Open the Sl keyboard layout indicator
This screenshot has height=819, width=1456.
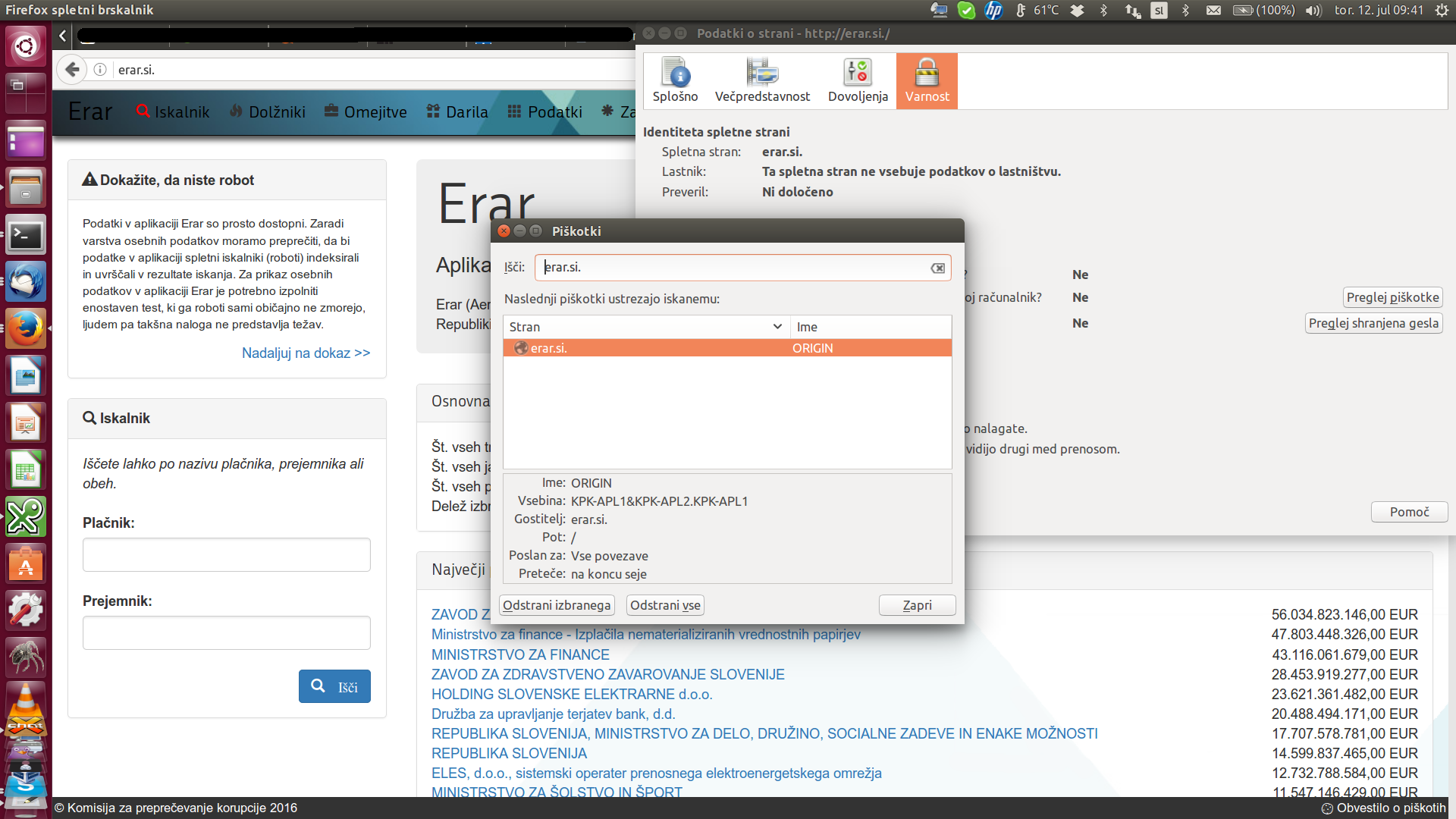pos(1159,11)
